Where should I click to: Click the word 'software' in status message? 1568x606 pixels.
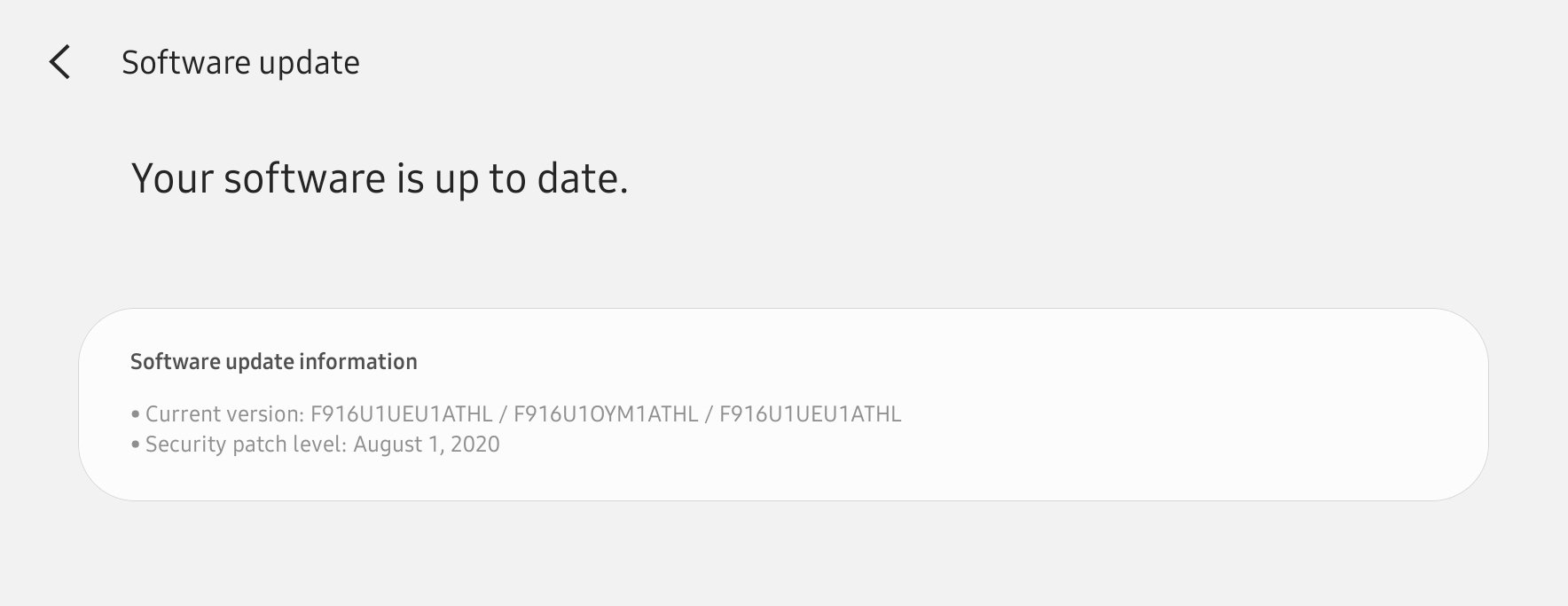(304, 178)
